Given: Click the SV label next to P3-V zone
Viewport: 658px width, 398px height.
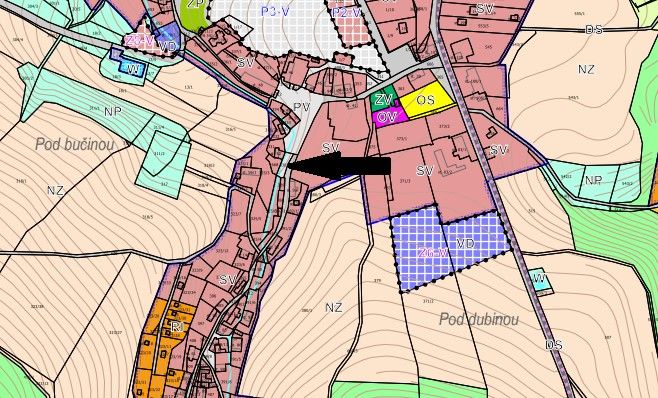Looking at the screenshot, I should point(246,63).
